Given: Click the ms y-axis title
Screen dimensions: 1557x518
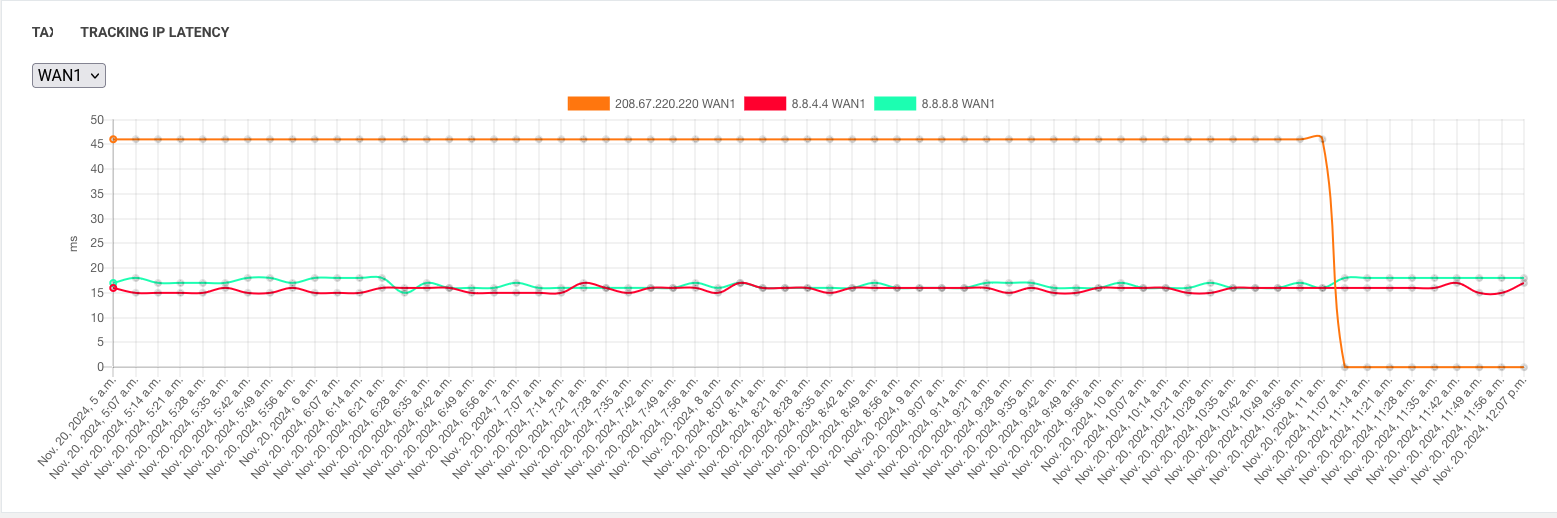Looking at the screenshot, I should [x=73, y=243].
